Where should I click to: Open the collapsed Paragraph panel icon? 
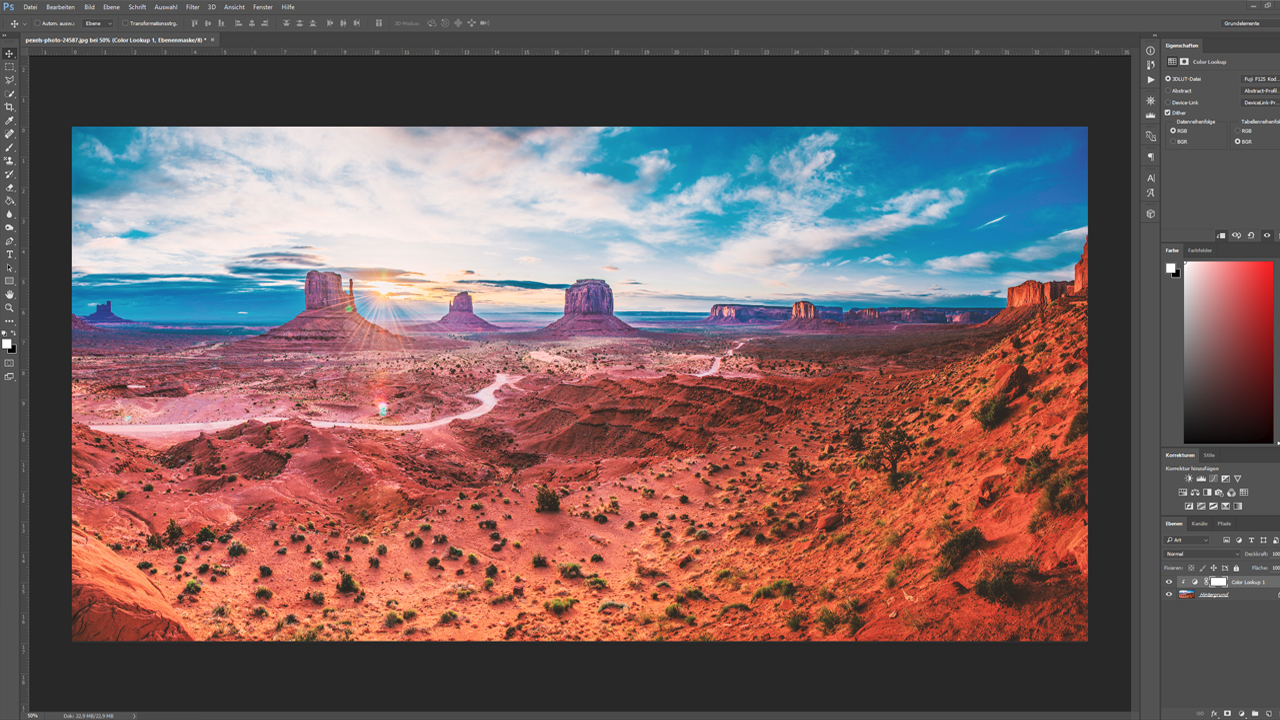(x=1151, y=157)
